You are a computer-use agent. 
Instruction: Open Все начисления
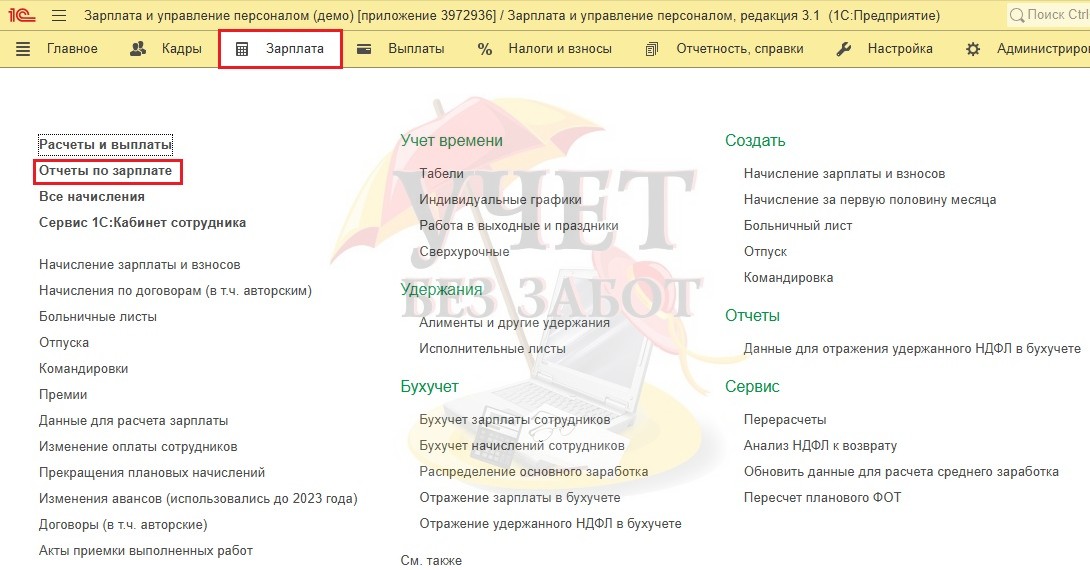click(92, 197)
